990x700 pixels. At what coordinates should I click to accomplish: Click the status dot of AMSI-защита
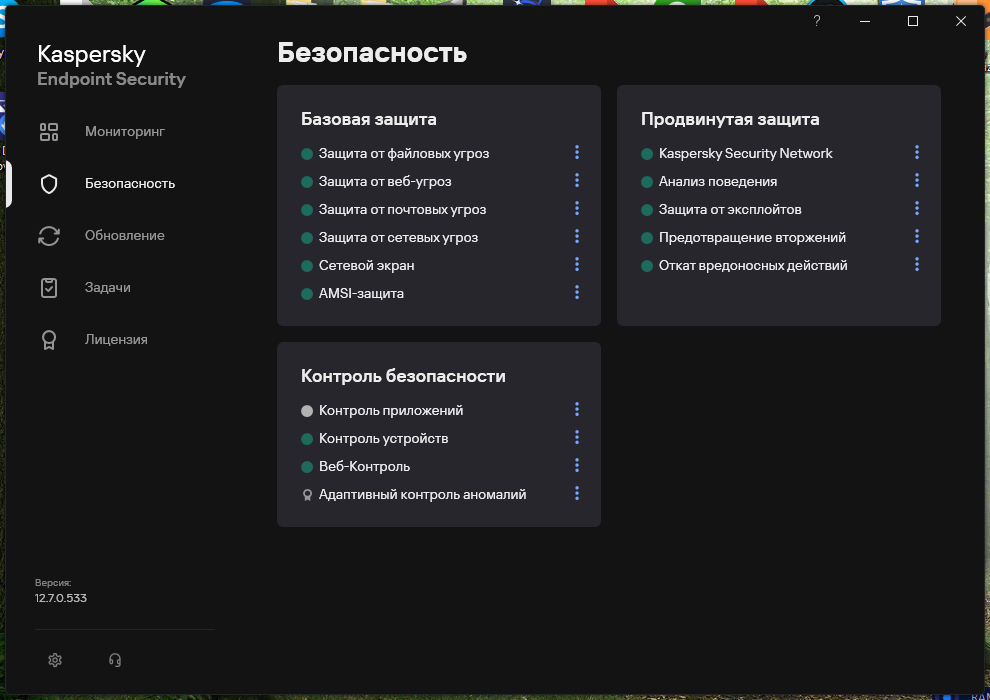[x=307, y=294]
